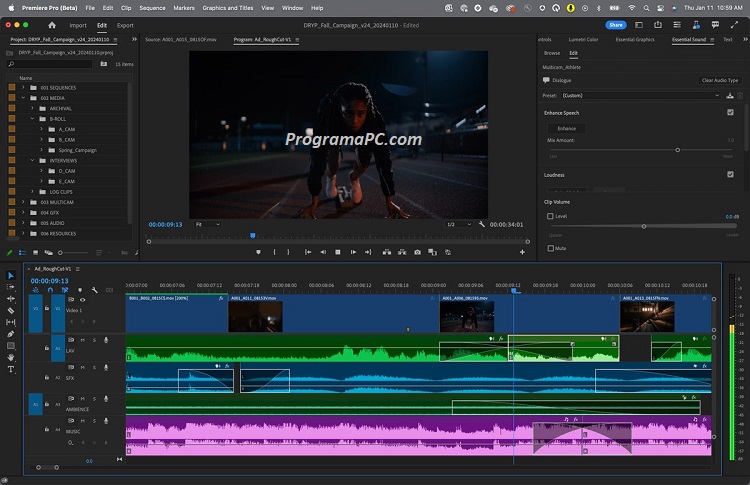
Task: Click the Clear Audio Type button
Action: (x=719, y=80)
